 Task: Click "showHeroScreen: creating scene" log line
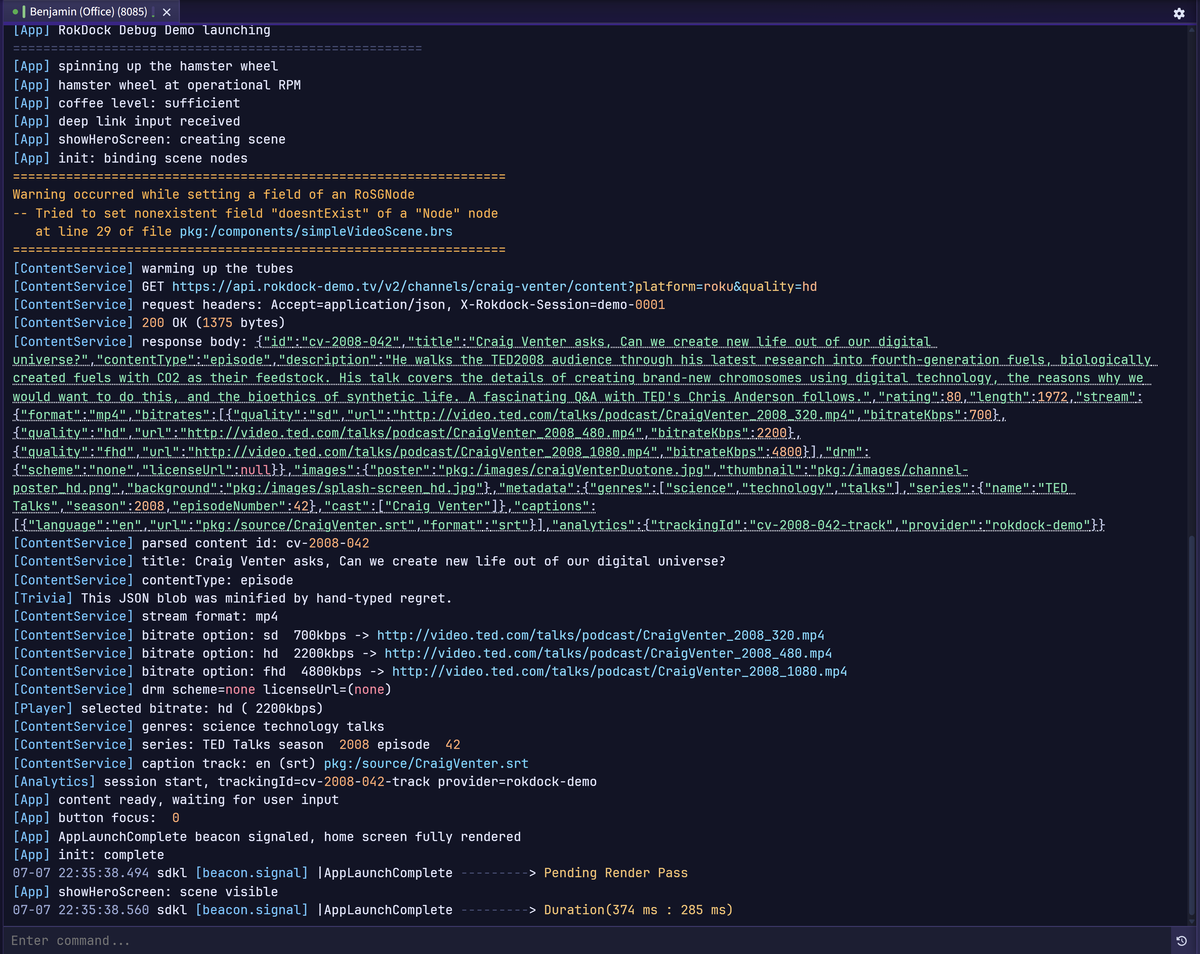pyautogui.click(x=149, y=140)
